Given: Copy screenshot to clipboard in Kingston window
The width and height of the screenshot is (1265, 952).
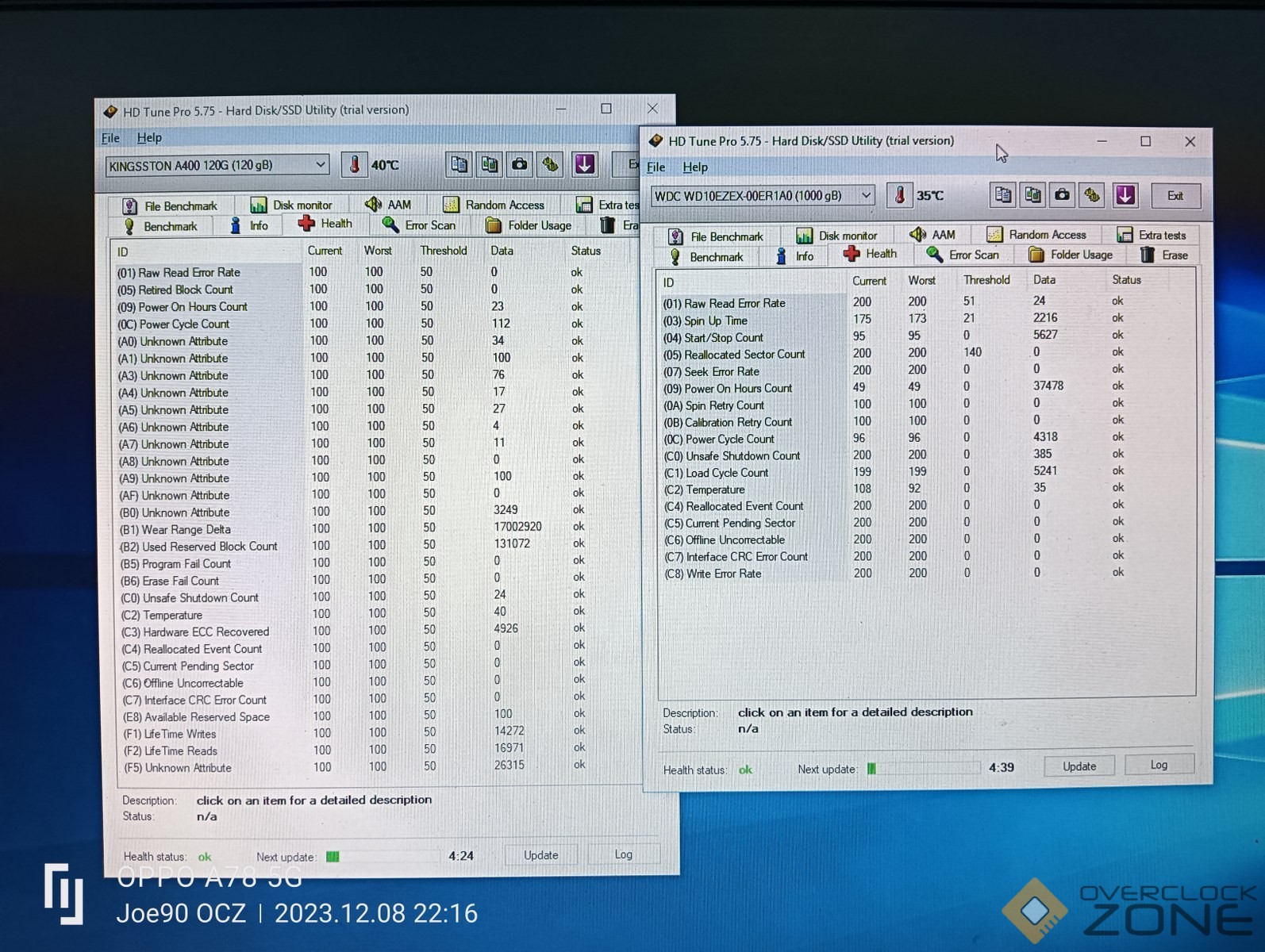Looking at the screenshot, I should click(x=490, y=164).
